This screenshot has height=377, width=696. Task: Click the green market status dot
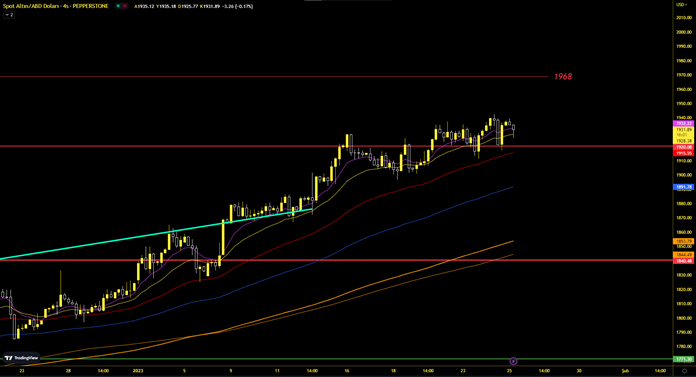click(x=118, y=6)
